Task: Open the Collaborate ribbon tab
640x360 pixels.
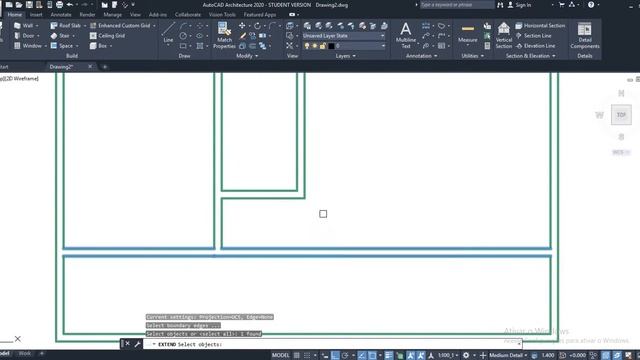Action: coord(188,15)
